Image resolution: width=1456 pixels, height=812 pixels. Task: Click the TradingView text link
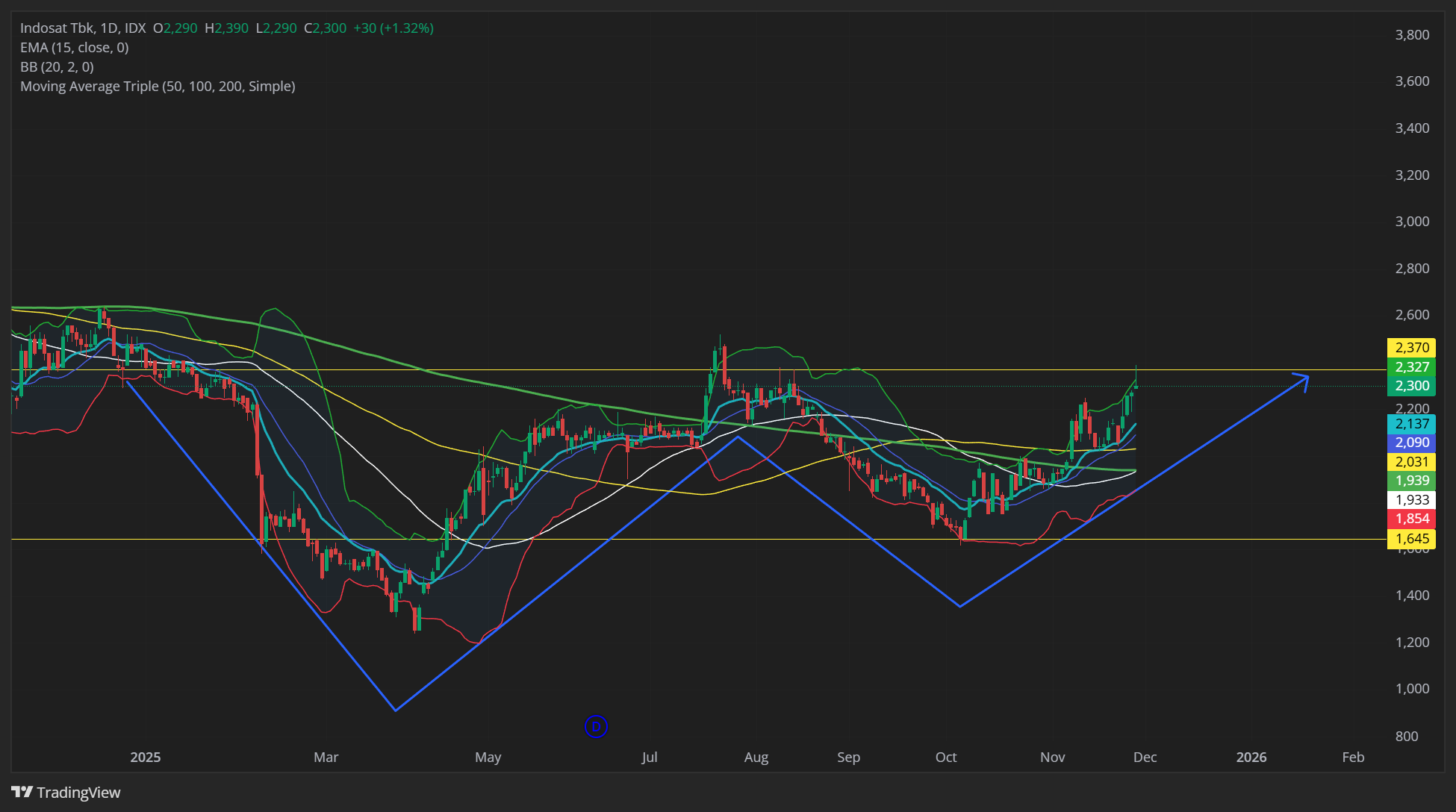coord(78,792)
